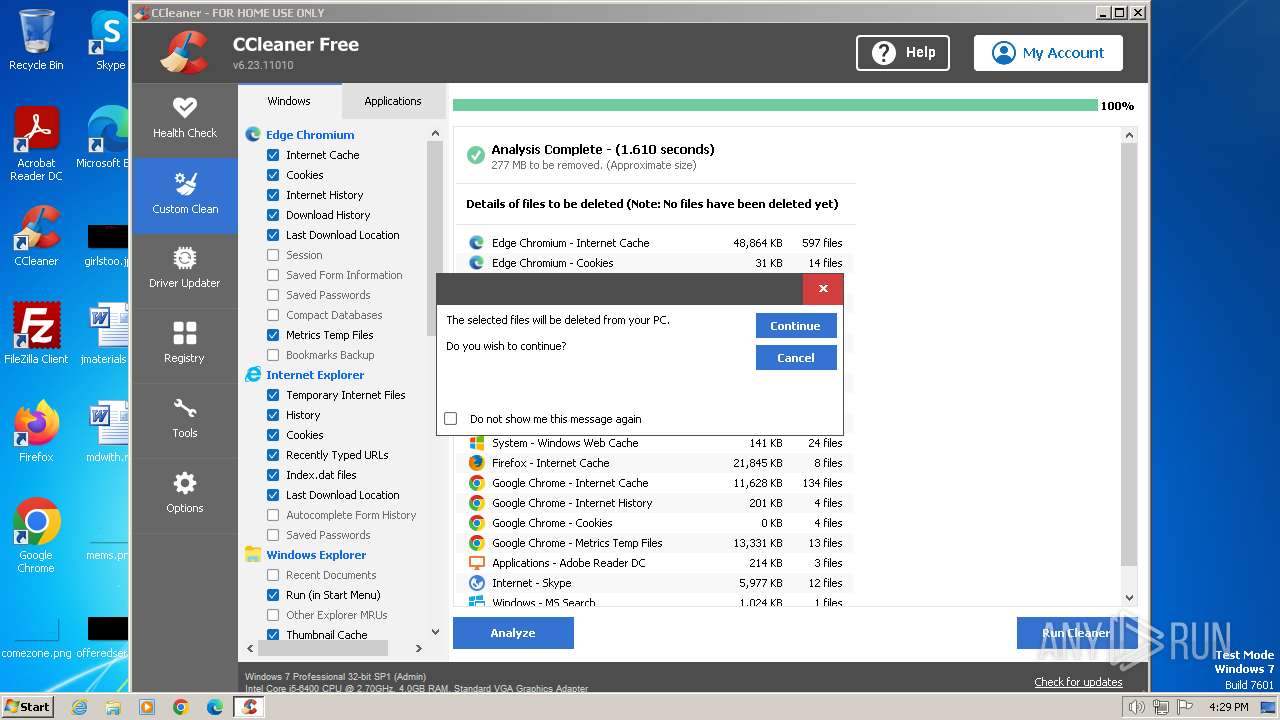1280x720 pixels.
Task: Open Google Chrome desktop shortcut
Action: [x=36, y=536]
